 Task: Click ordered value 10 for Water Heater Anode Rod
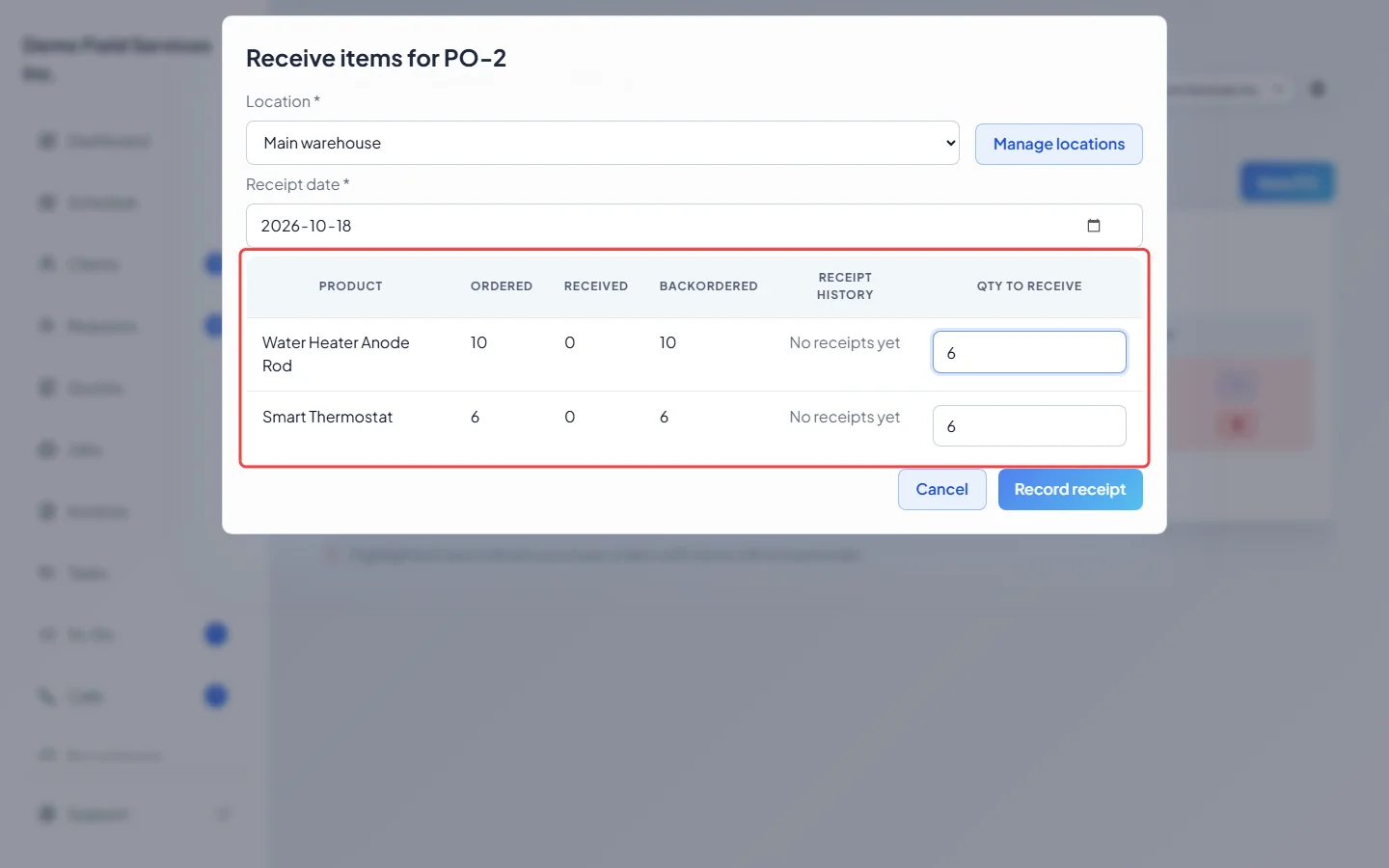click(x=478, y=342)
